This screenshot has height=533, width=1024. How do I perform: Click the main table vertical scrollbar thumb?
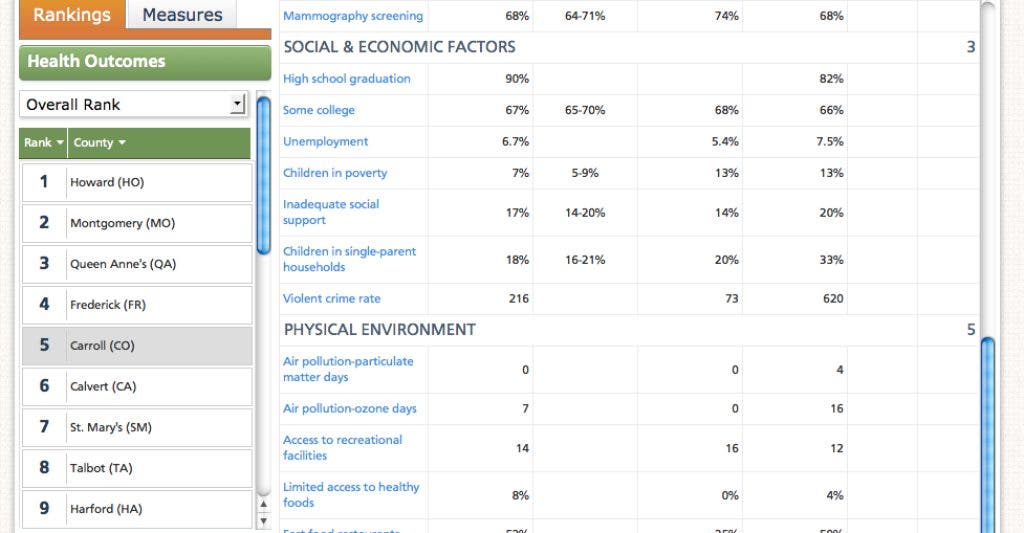click(x=988, y=434)
